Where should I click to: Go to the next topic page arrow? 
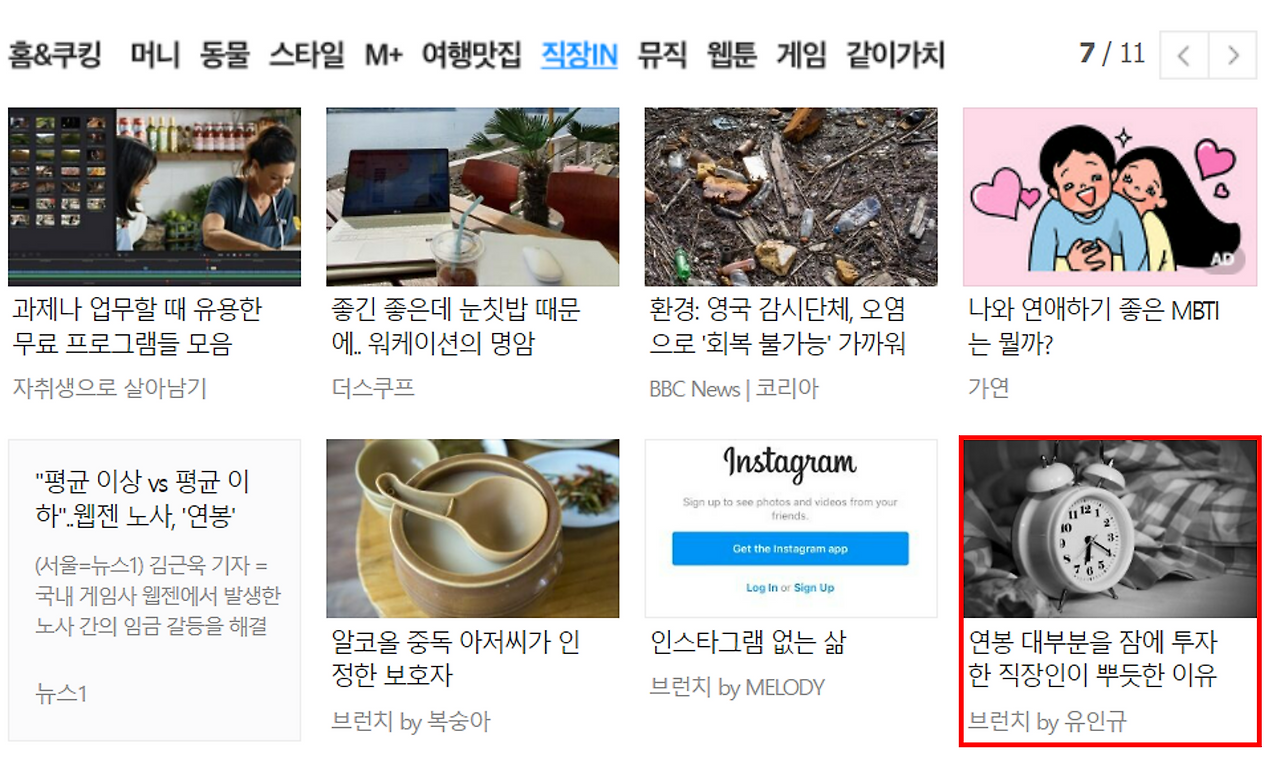tap(1232, 55)
